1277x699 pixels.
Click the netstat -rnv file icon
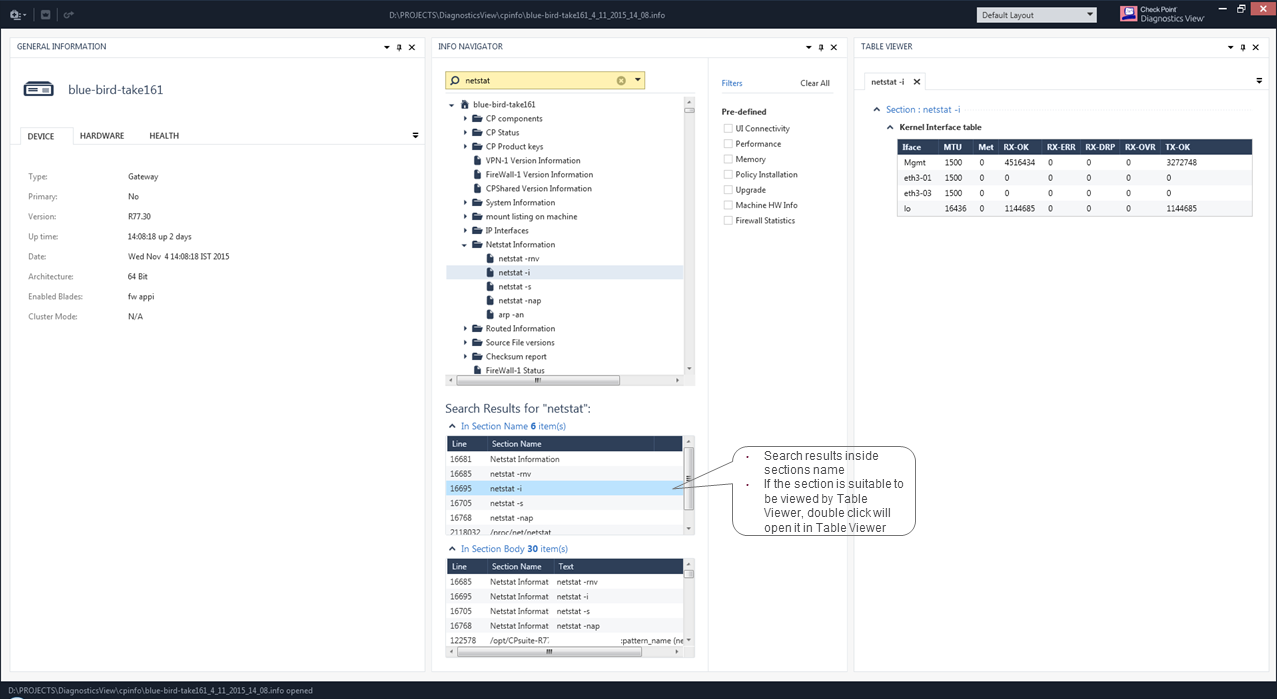coord(490,259)
